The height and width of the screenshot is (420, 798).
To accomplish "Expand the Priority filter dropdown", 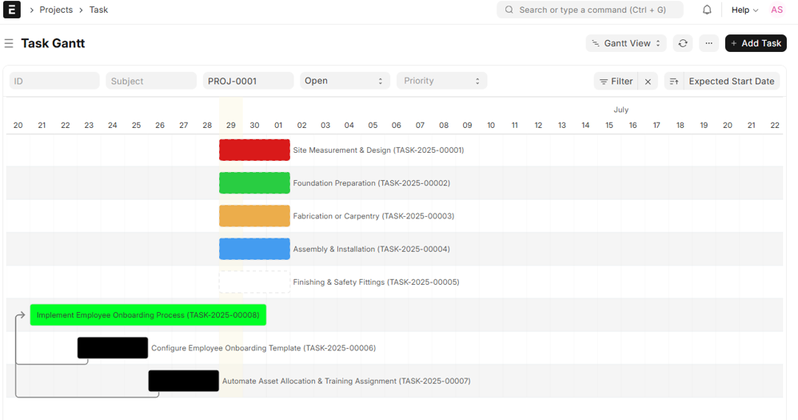I will [441, 81].
